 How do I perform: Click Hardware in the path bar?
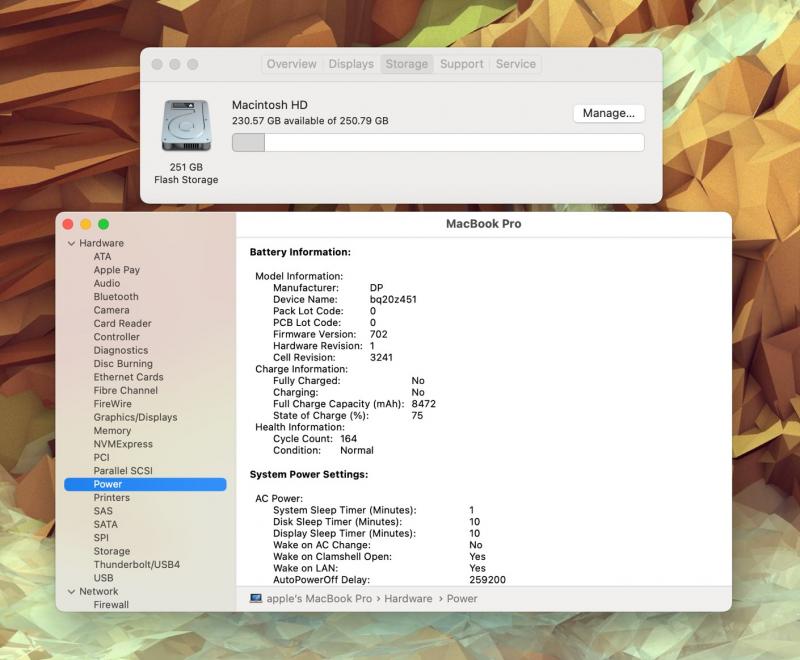[408, 599]
